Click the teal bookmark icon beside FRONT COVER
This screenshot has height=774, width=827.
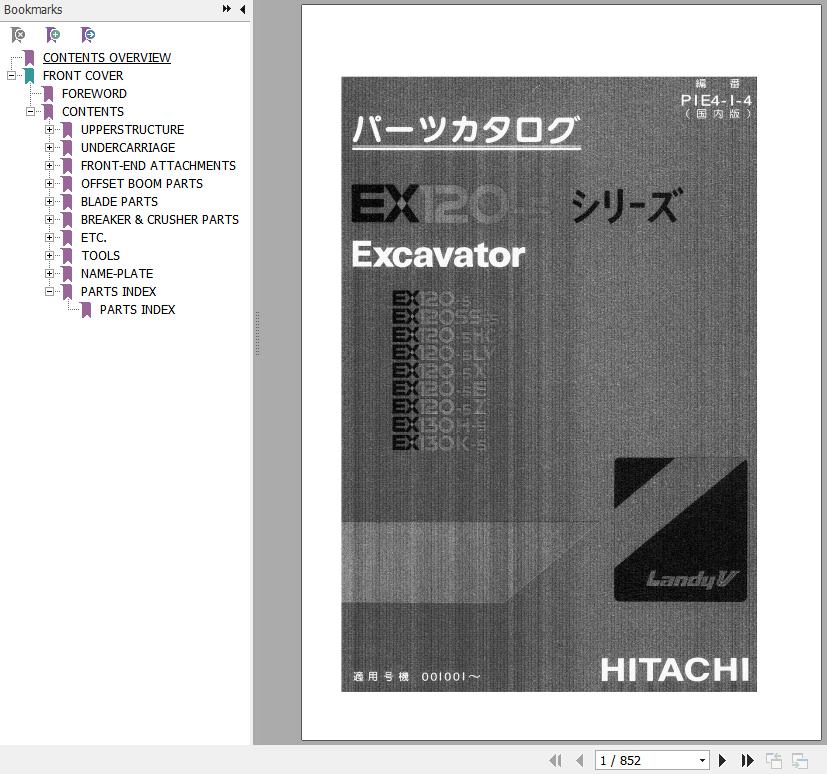(x=29, y=76)
